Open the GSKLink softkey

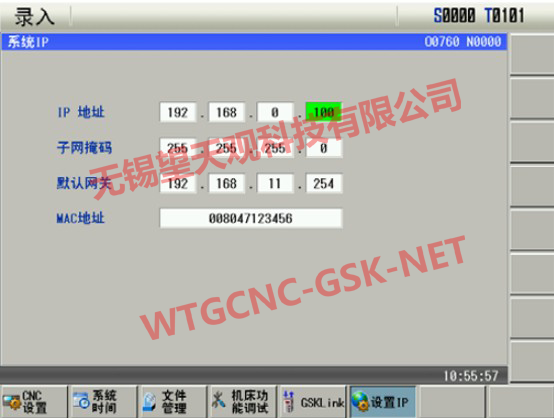point(313,402)
